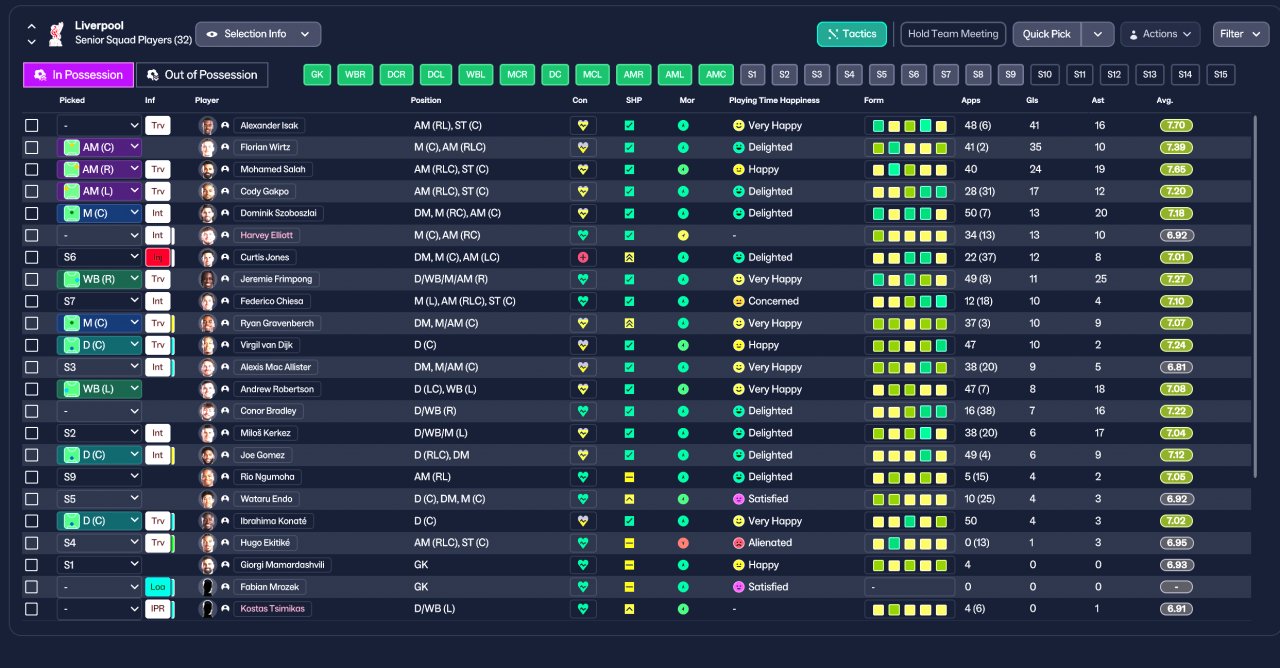Click Federico Chiesa's form squares
1280x668 pixels.
909,301
